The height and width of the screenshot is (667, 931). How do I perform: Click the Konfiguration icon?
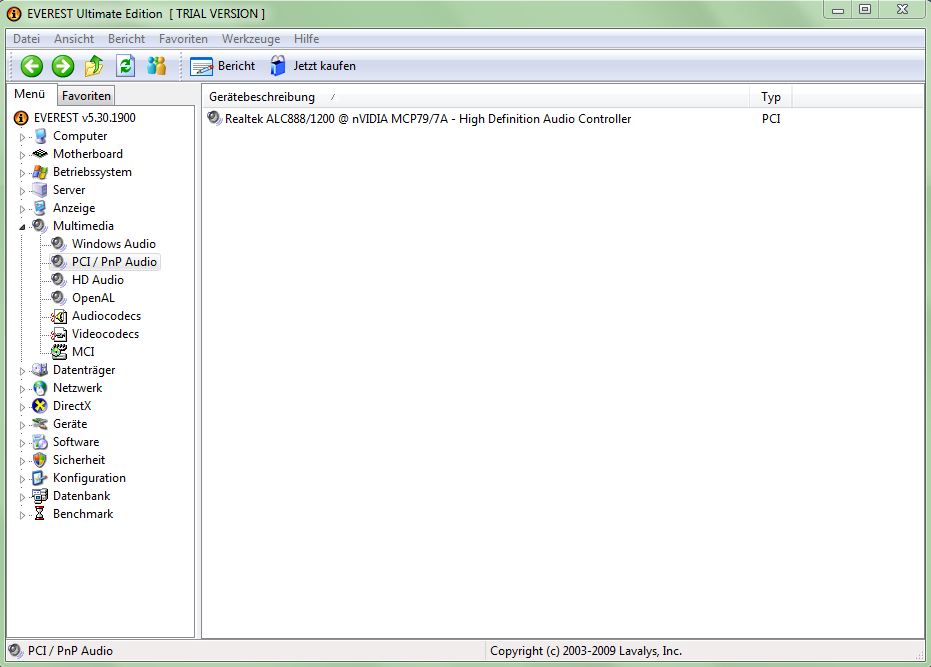(40, 478)
